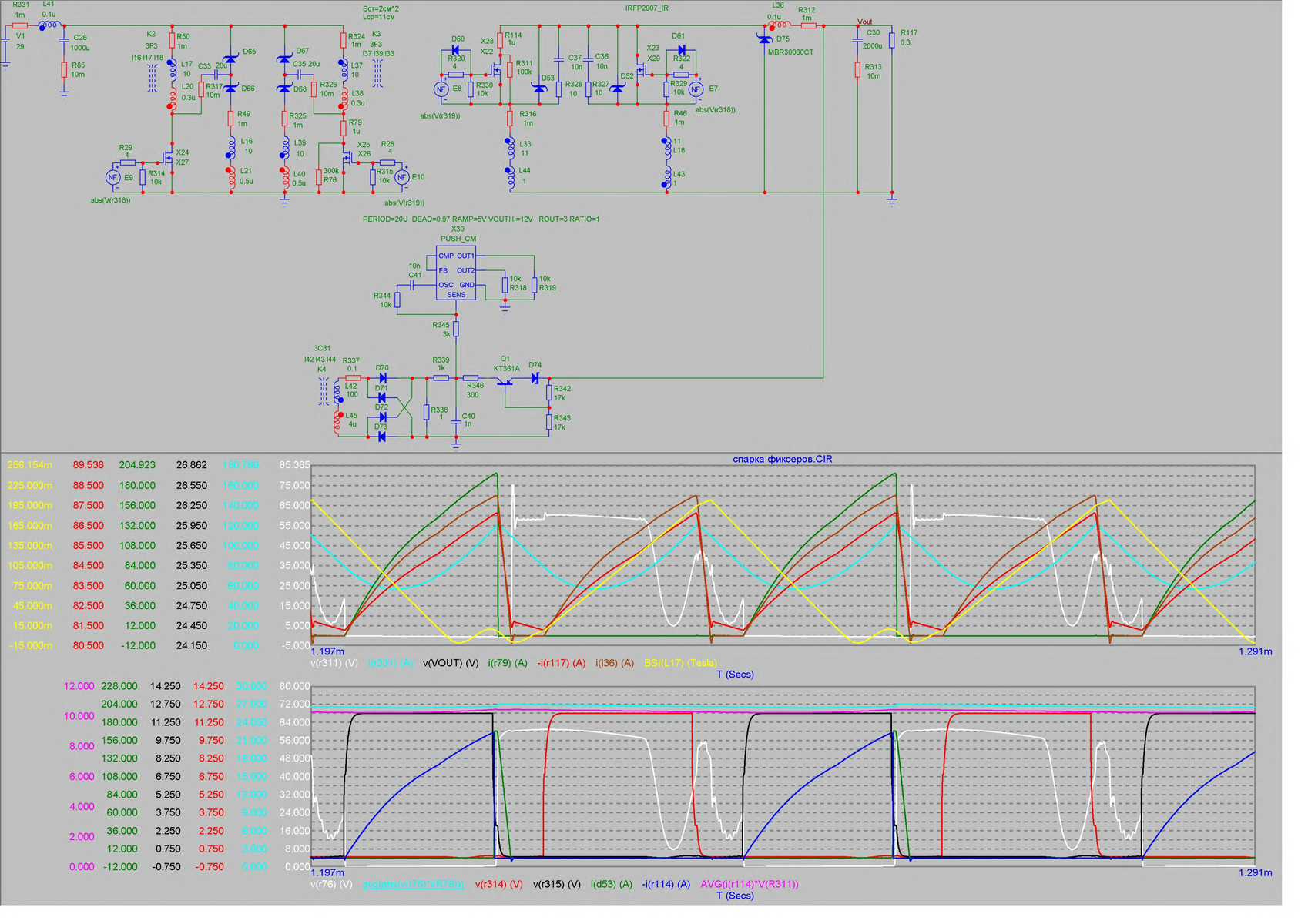Click diode D70 in the rectifier bridge
The image size is (1308, 924).
pos(382,378)
